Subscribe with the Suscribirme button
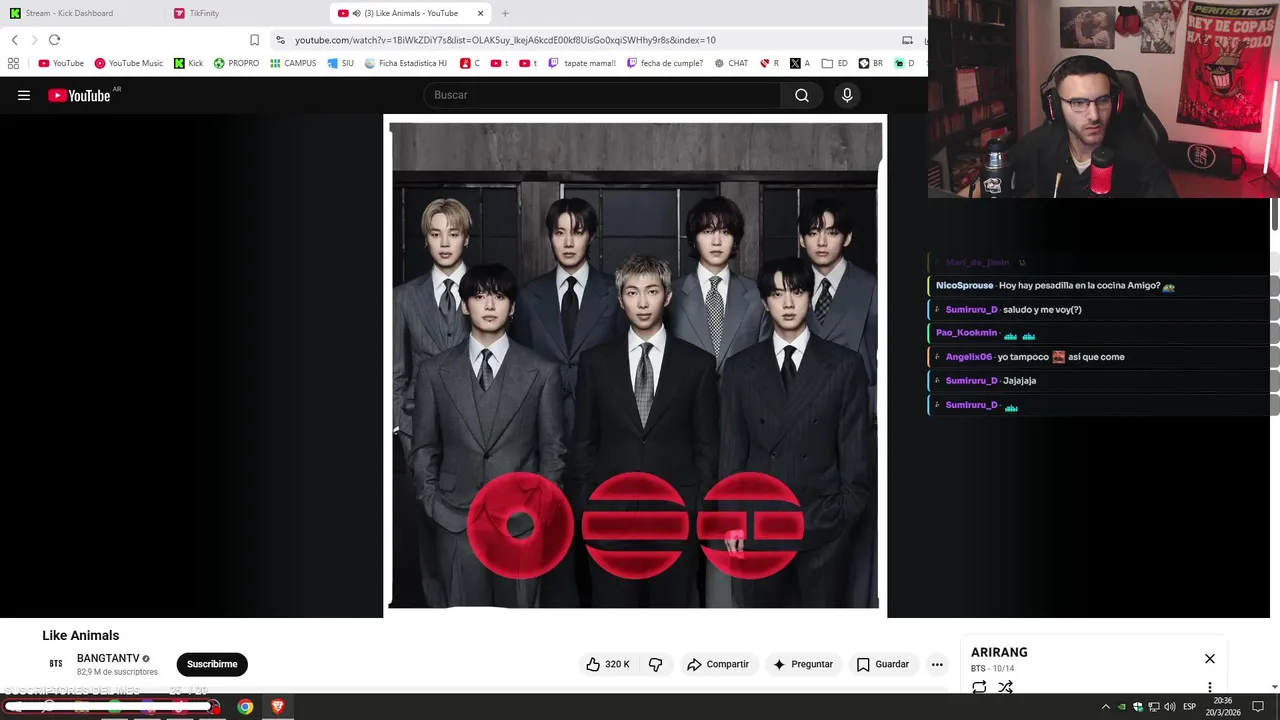 212,664
